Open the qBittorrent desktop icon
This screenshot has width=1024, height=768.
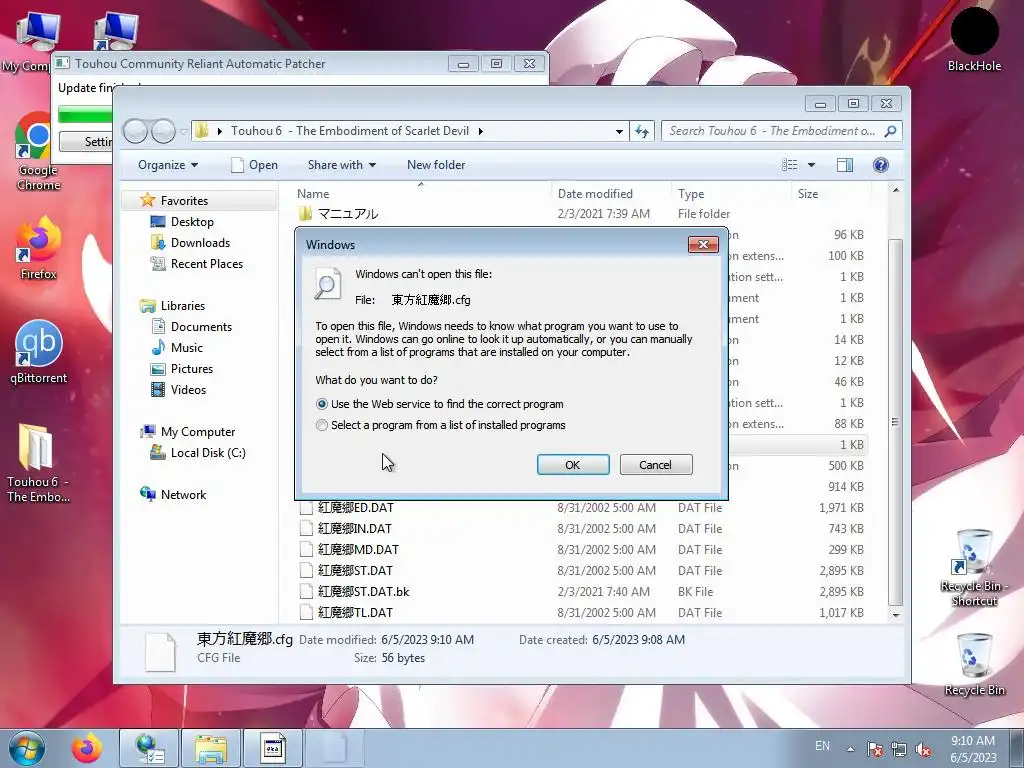pos(39,353)
